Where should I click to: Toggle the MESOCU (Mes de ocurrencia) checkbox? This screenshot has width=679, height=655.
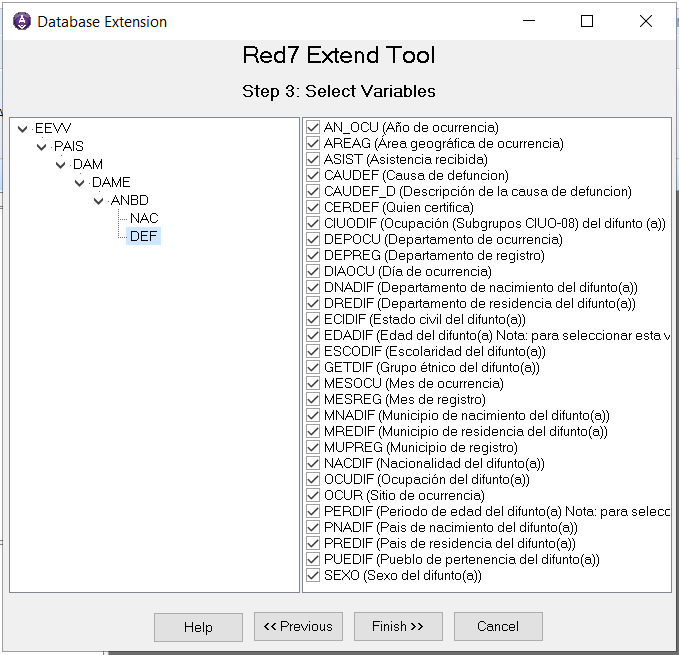point(314,384)
